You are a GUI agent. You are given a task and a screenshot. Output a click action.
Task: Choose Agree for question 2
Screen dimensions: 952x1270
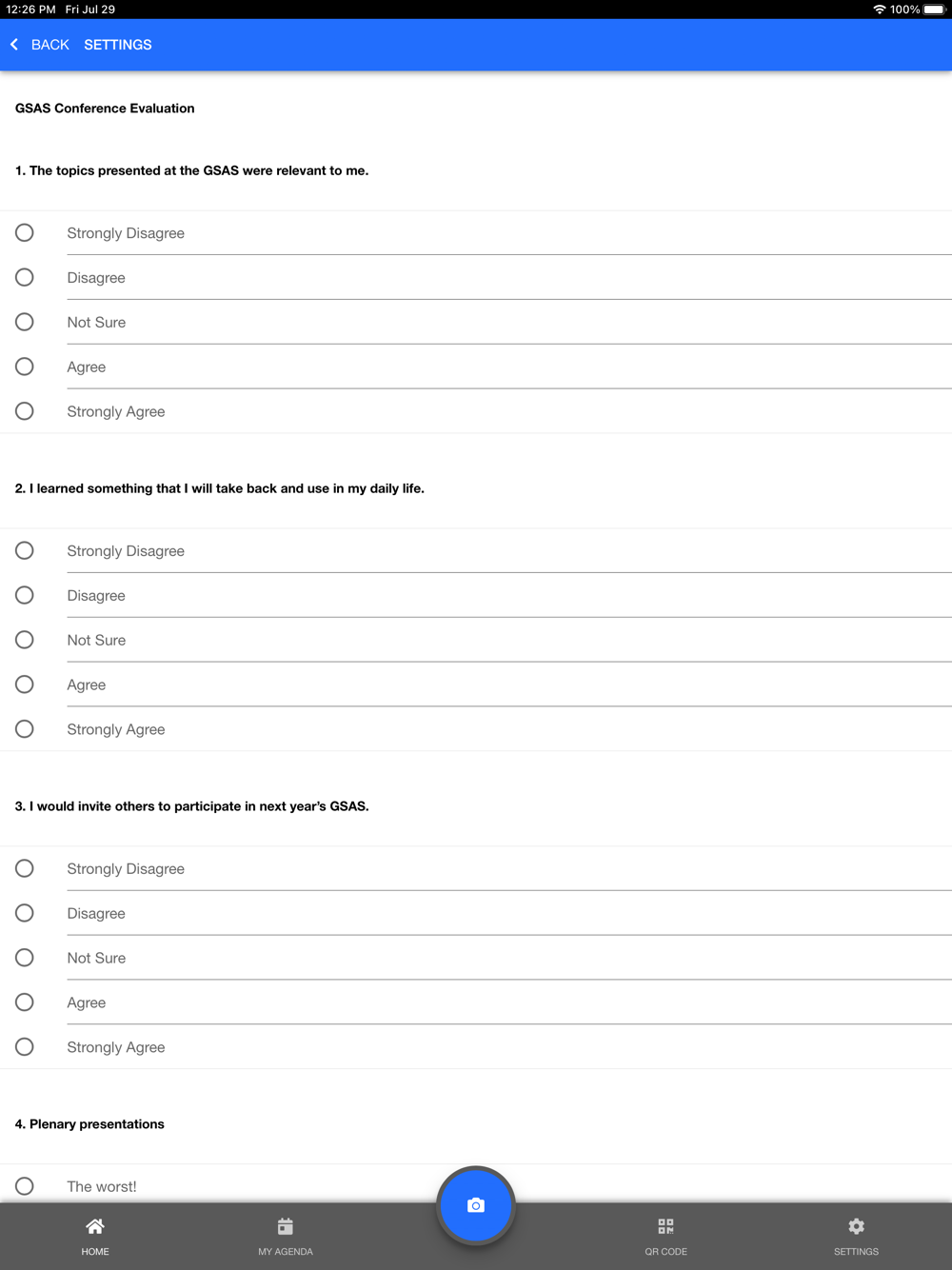25,685
